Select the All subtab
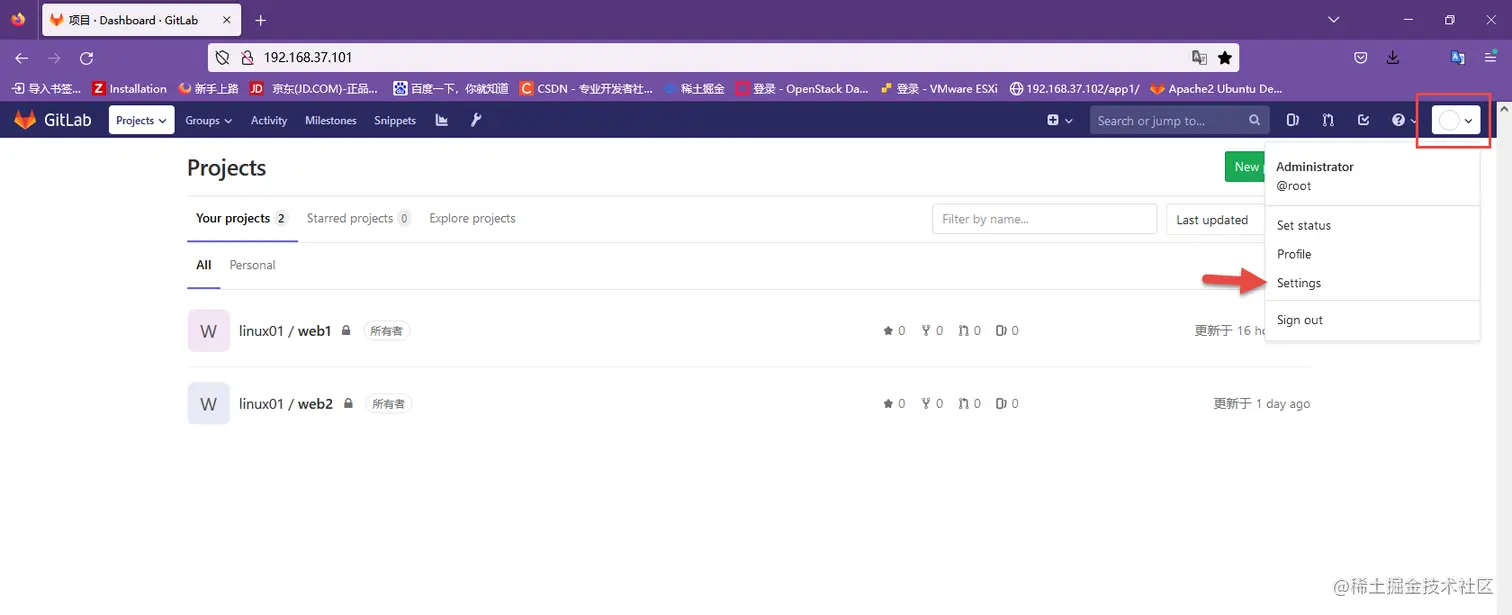Image resolution: width=1512 pixels, height=615 pixels. point(204,265)
